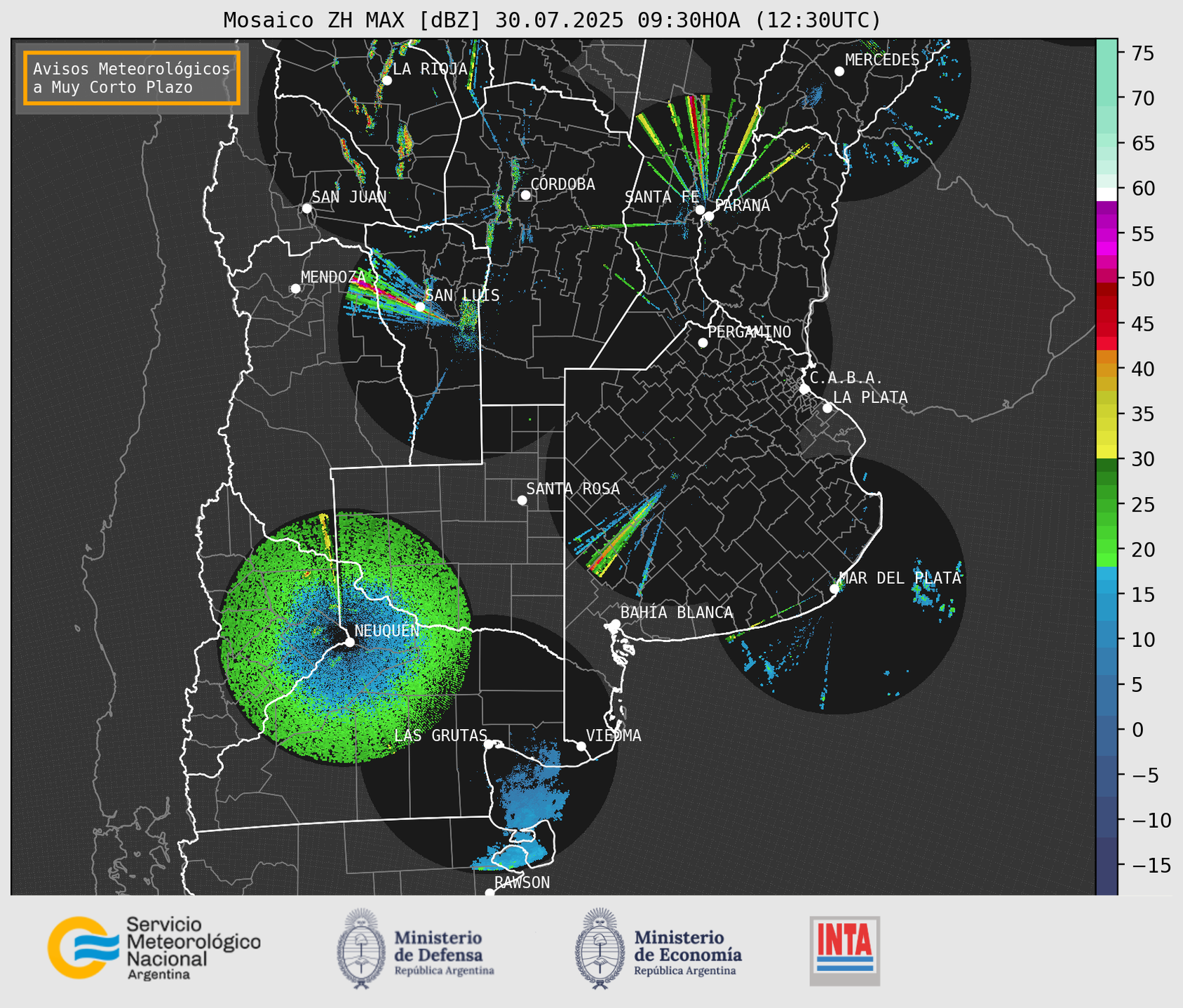The image size is (1183, 1008).
Task: Click the Paraná city marker dot
Action: (709, 216)
